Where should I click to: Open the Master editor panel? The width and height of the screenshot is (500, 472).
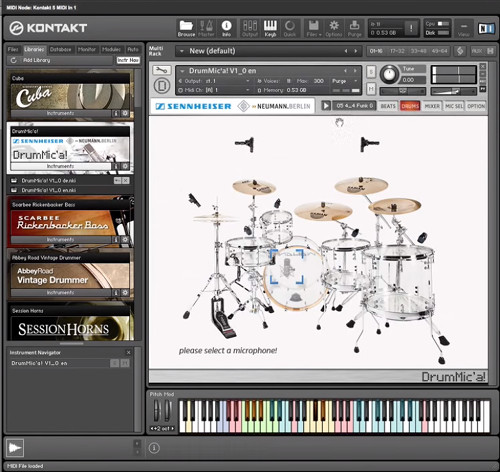coord(206,28)
